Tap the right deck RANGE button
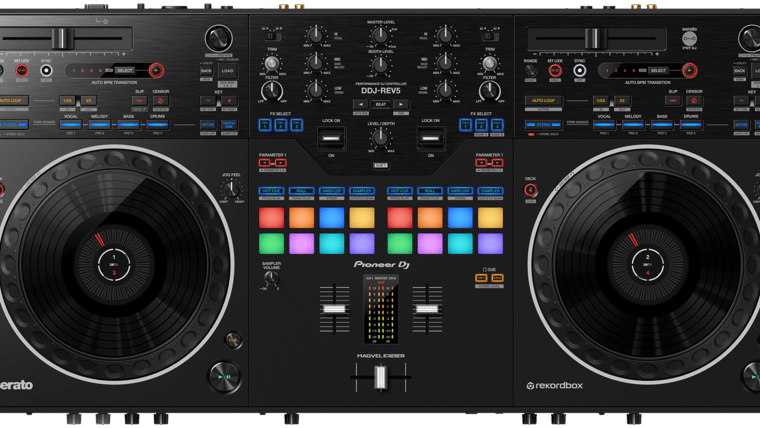Screen dimensions: 760x428 pos(530,71)
